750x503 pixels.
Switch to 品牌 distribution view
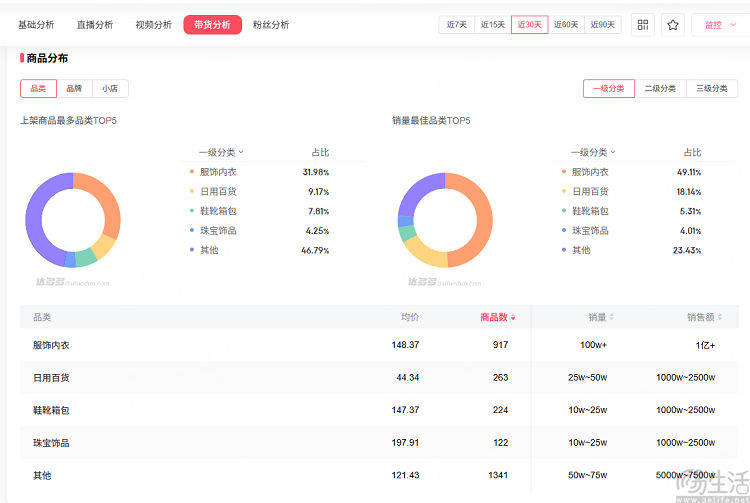pyautogui.click(x=75, y=88)
